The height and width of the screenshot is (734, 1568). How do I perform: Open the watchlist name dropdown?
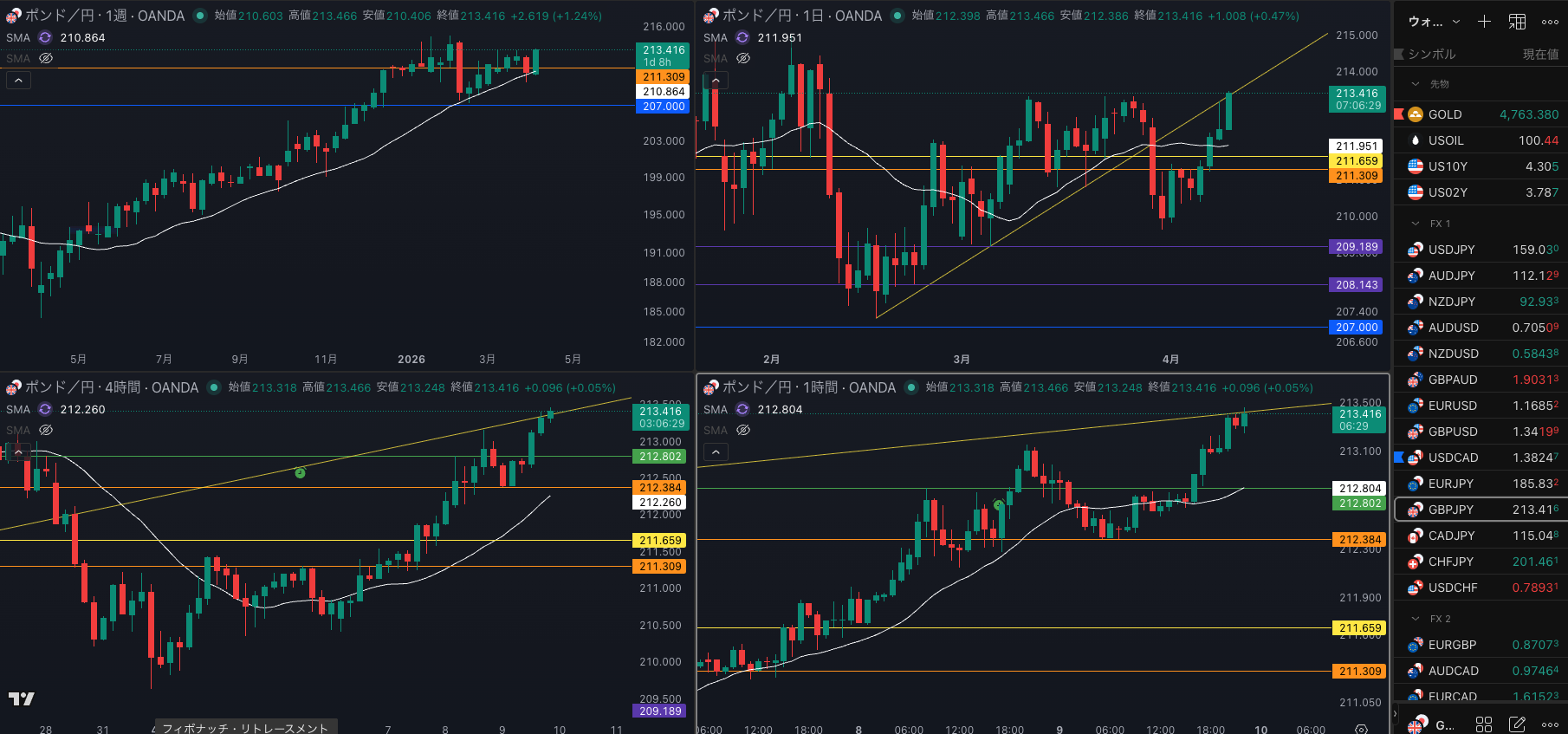click(x=1435, y=22)
